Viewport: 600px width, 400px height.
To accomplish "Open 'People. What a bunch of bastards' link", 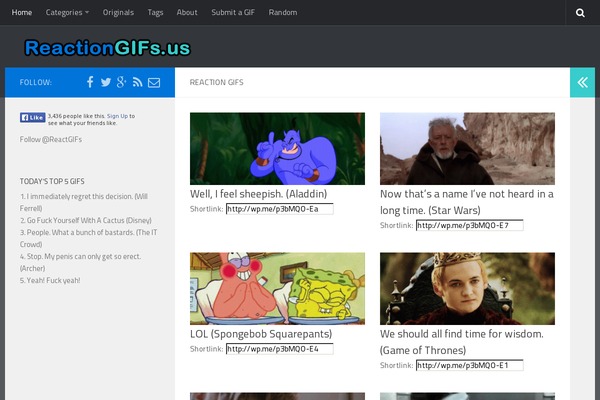I will pos(88,238).
